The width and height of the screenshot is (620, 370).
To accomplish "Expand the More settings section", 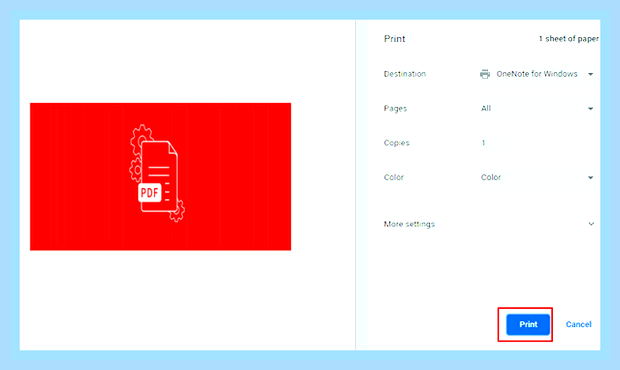I will point(489,224).
